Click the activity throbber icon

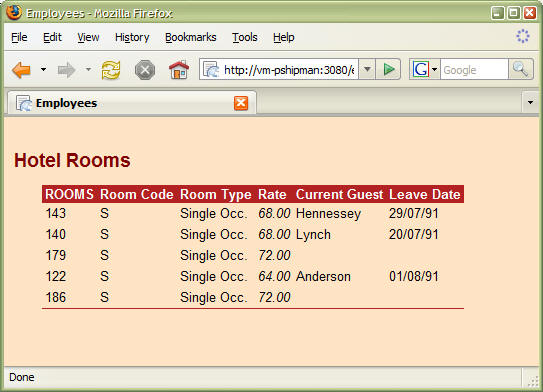pos(523,36)
